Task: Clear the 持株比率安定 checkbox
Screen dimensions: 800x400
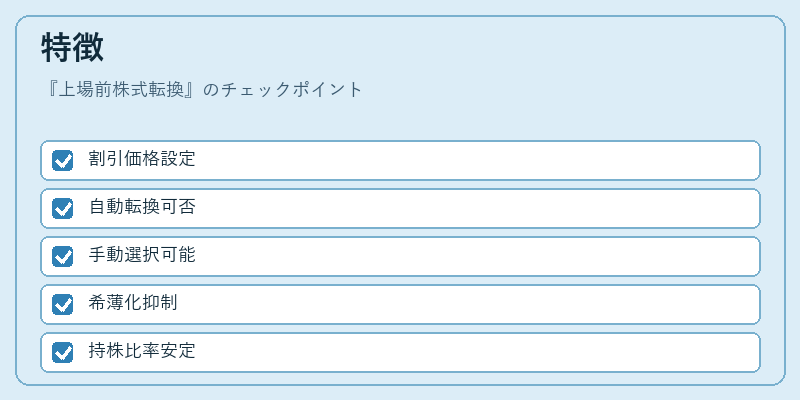Action: 62,352
